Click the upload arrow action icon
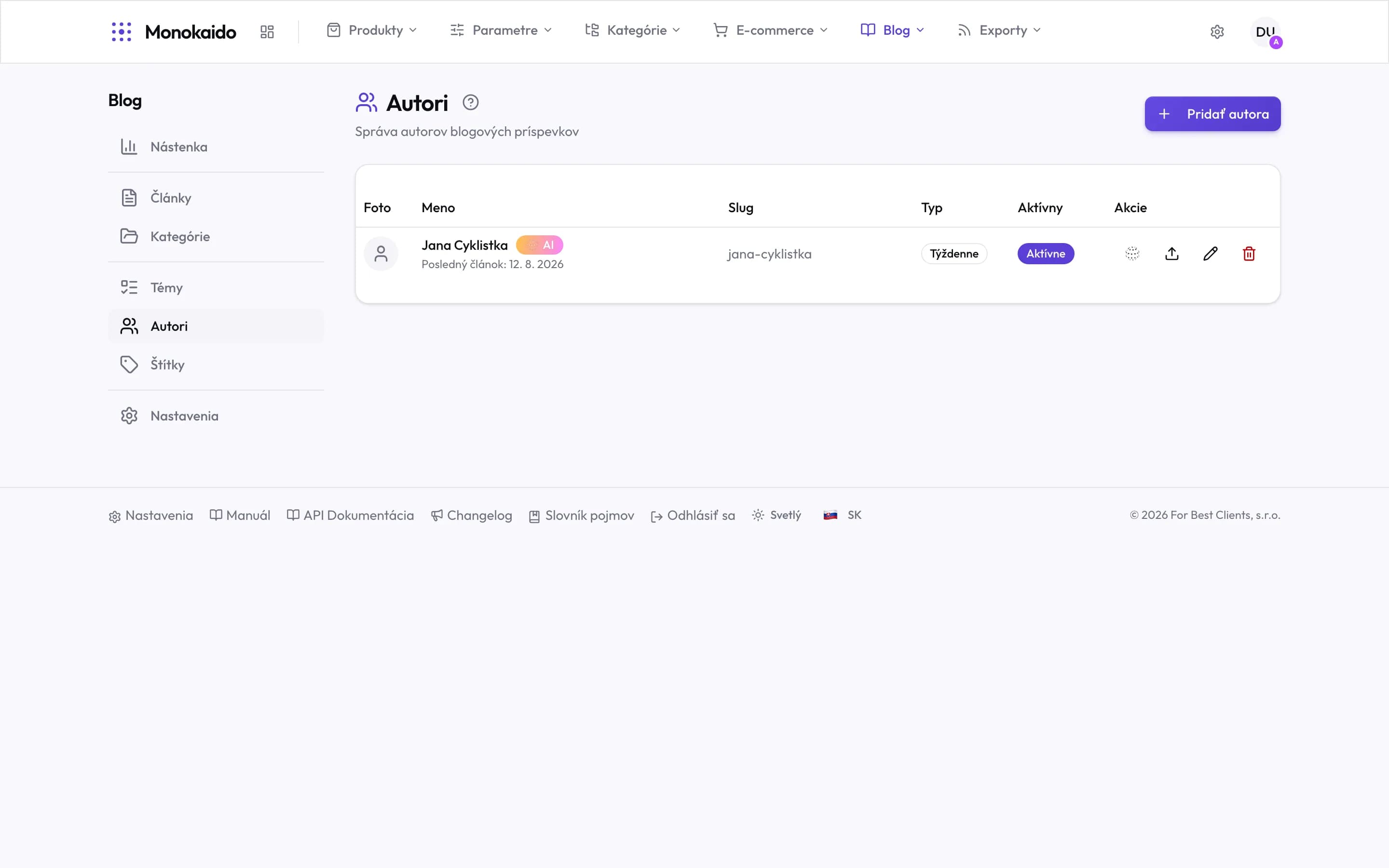1389x868 pixels. (x=1171, y=253)
